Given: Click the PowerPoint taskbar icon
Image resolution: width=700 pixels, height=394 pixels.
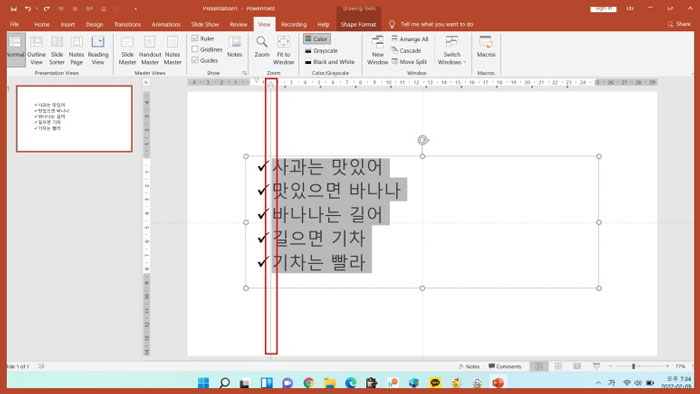Looking at the screenshot, I should (x=498, y=382).
